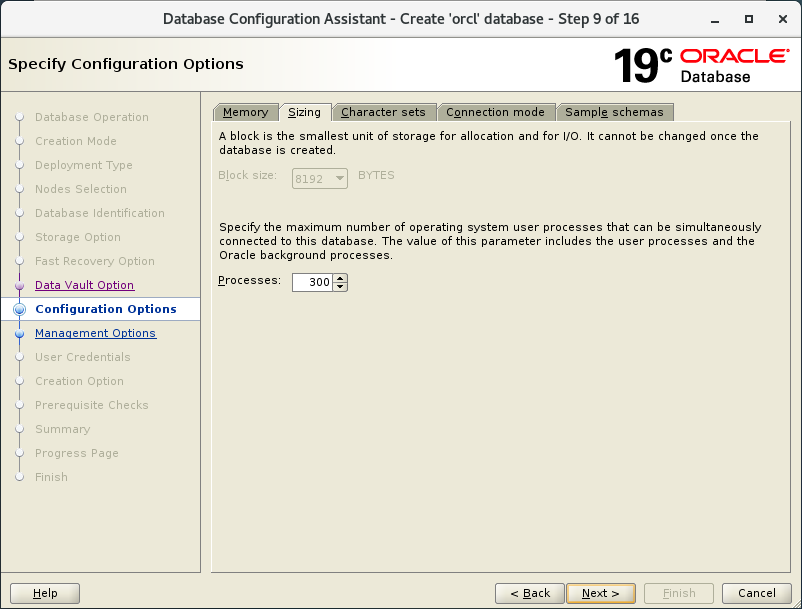Select the Processes value input field

(x=312, y=282)
